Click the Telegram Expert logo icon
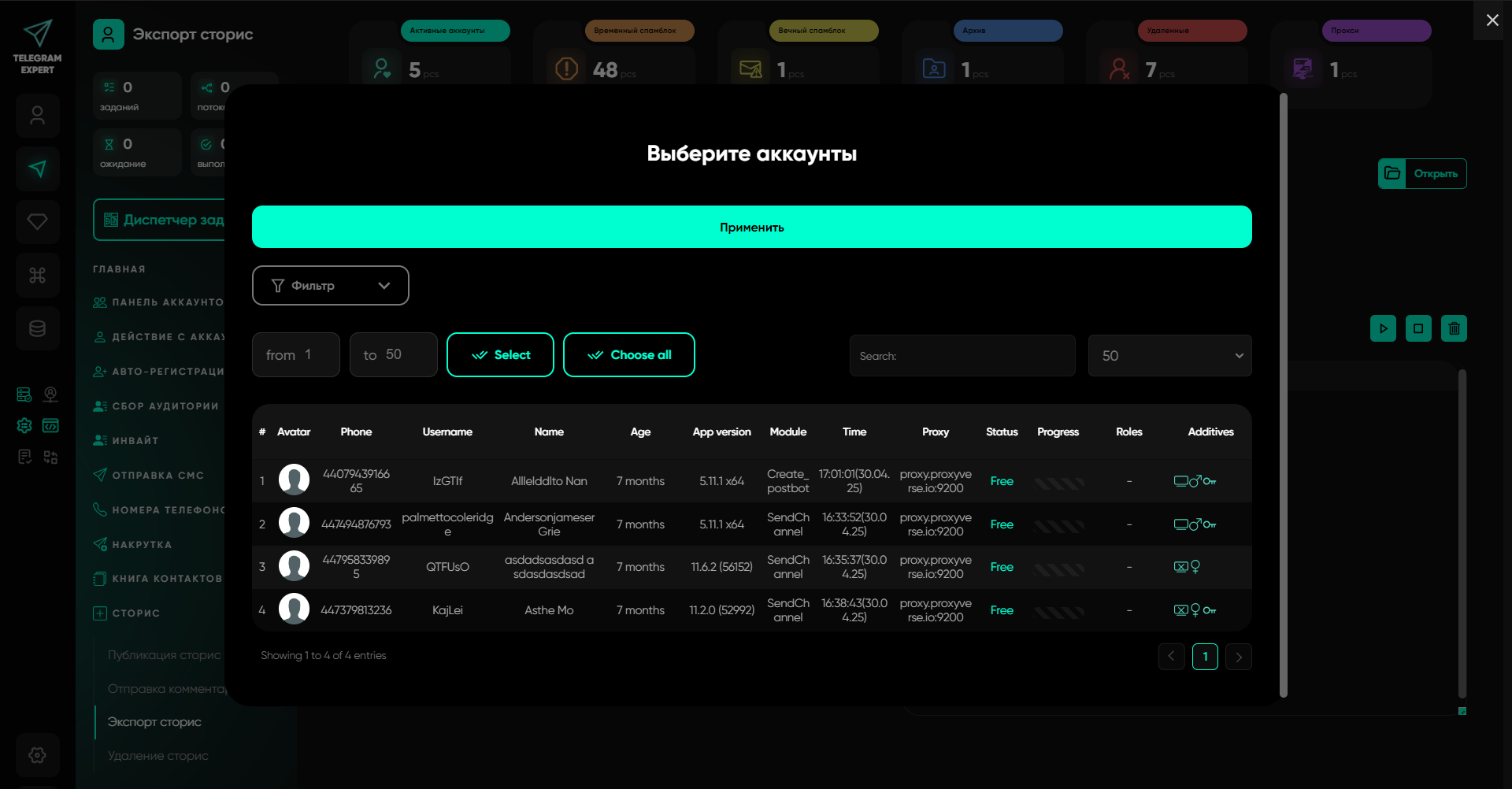 pos(37,34)
